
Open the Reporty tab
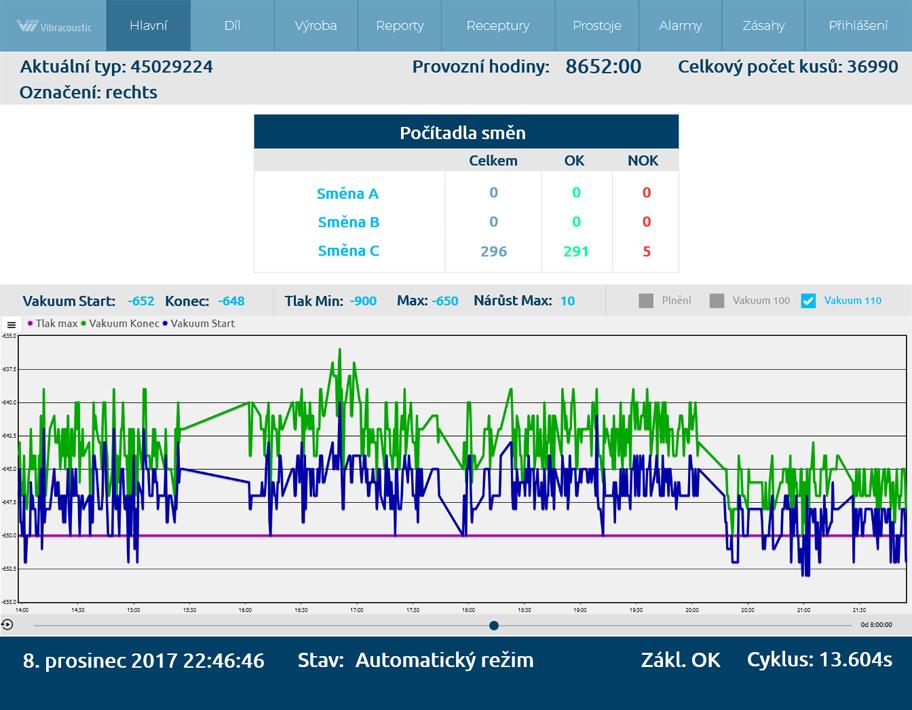(400, 26)
